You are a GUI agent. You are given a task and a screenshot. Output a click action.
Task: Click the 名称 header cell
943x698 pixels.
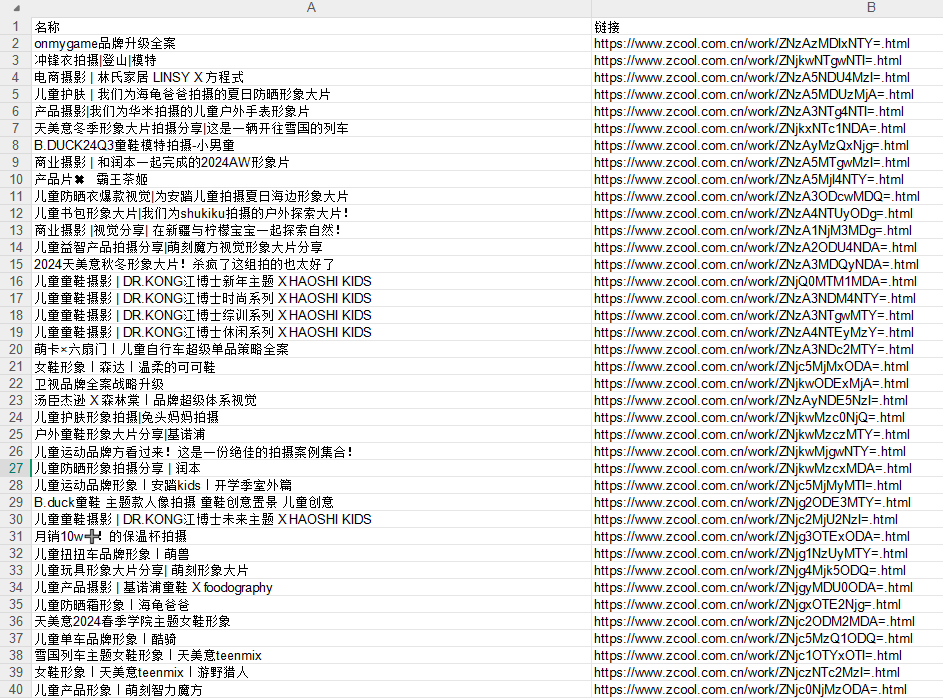pyautogui.click(x=311, y=26)
